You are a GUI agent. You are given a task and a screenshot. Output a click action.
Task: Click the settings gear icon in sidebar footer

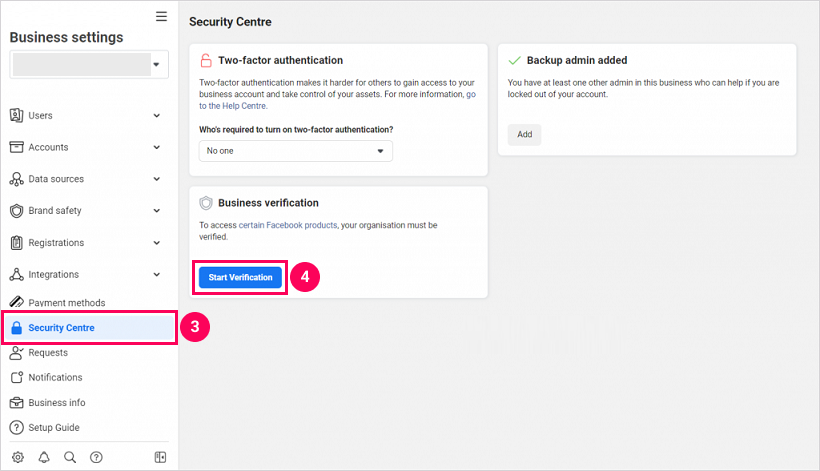(17, 457)
